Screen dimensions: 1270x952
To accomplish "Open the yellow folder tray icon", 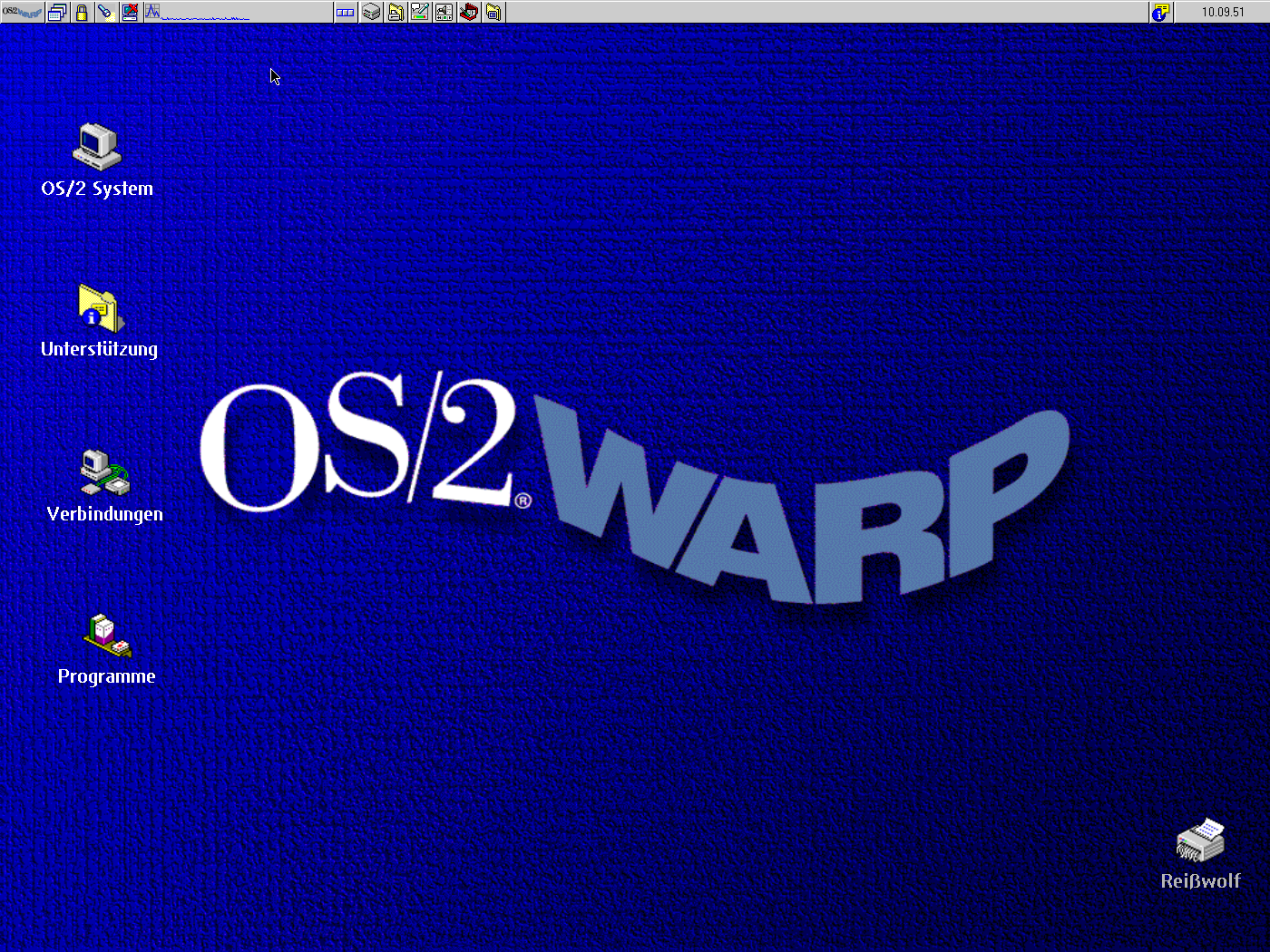I will coord(493,12).
